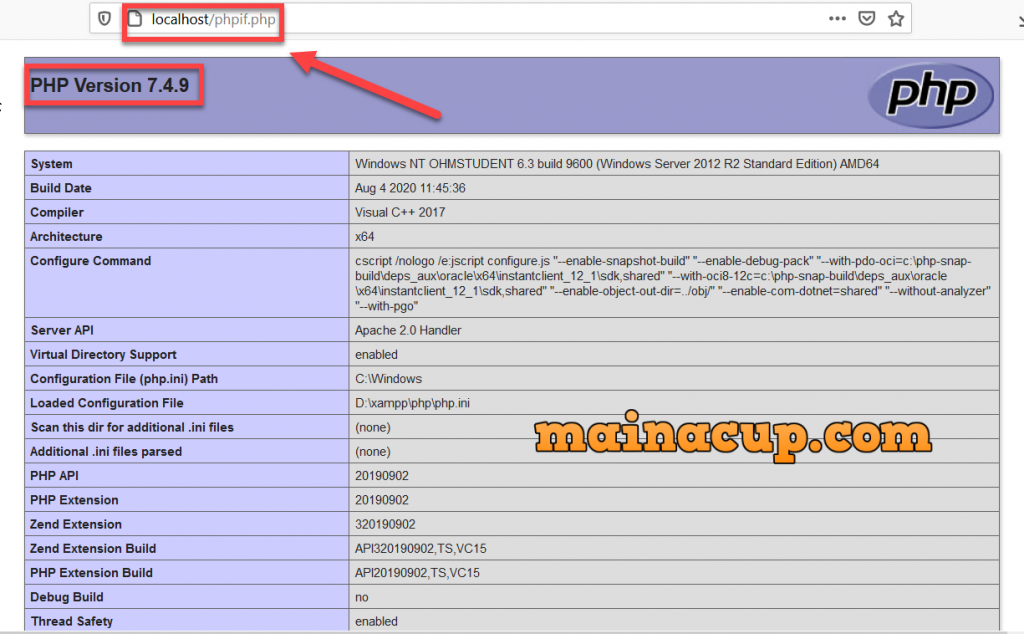Select the Thread Safety label
The height and width of the screenshot is (634, 1024).
[x=71, y=621]
